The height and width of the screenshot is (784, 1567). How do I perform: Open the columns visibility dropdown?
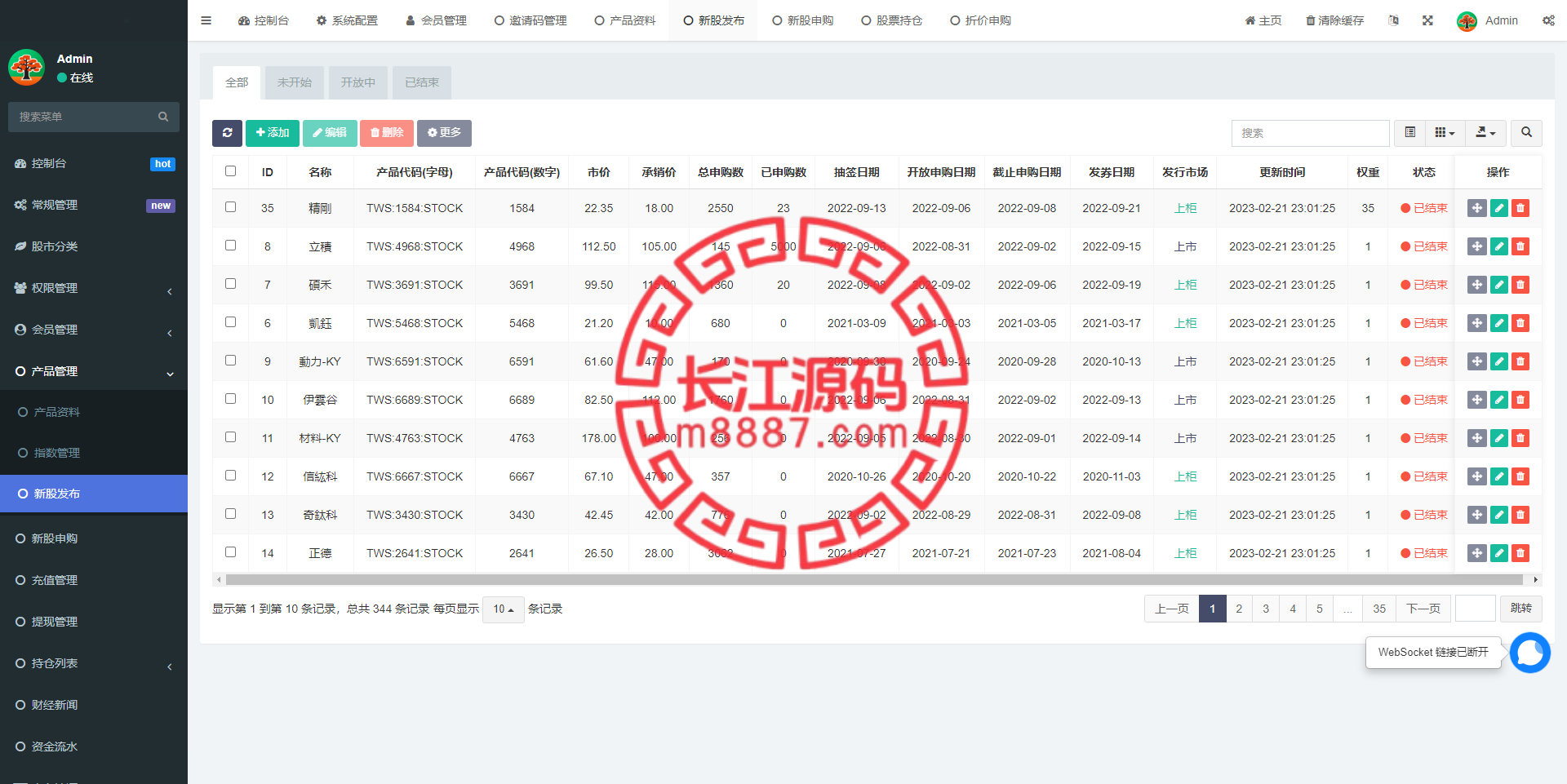click(1445, 133)
